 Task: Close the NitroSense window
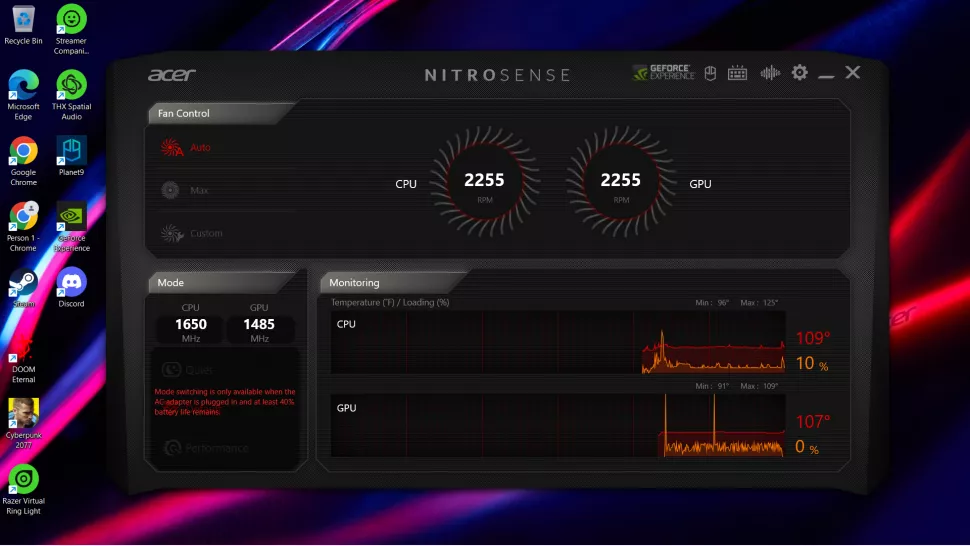coord(853,72)
